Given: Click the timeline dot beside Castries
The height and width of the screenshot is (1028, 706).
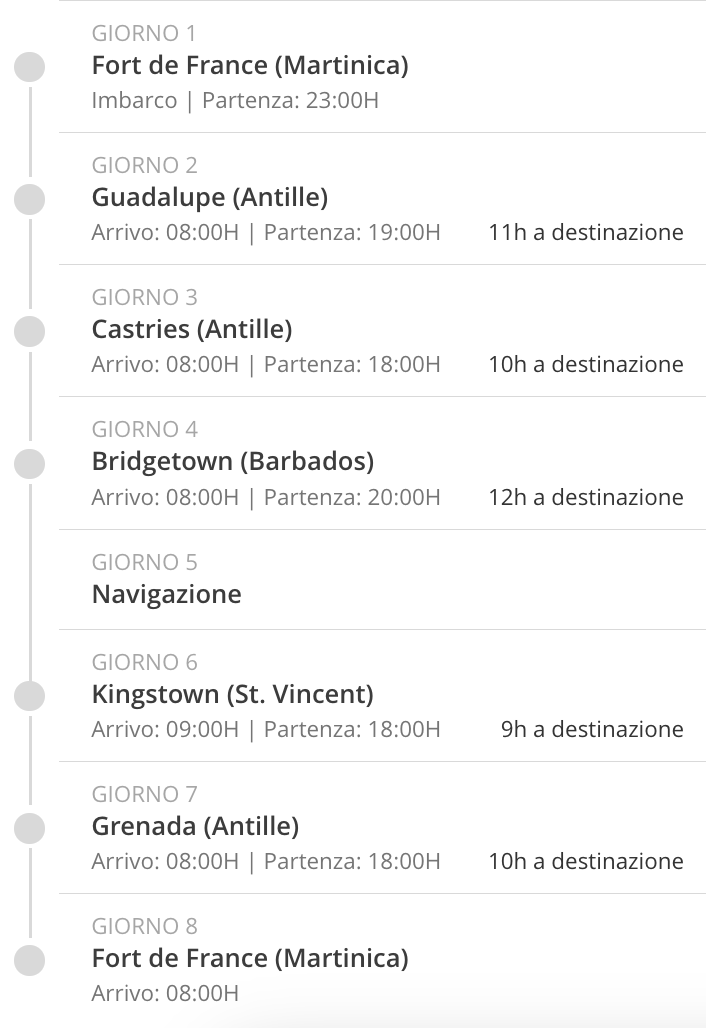Looking at the screenshot, I should coord(30,331).
